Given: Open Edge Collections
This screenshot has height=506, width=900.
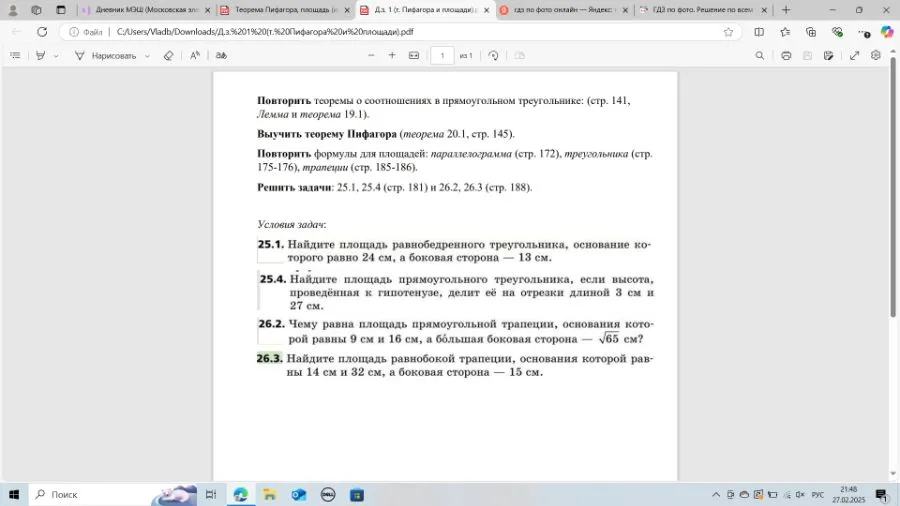Looking at the screenshot, I should 811,32.
